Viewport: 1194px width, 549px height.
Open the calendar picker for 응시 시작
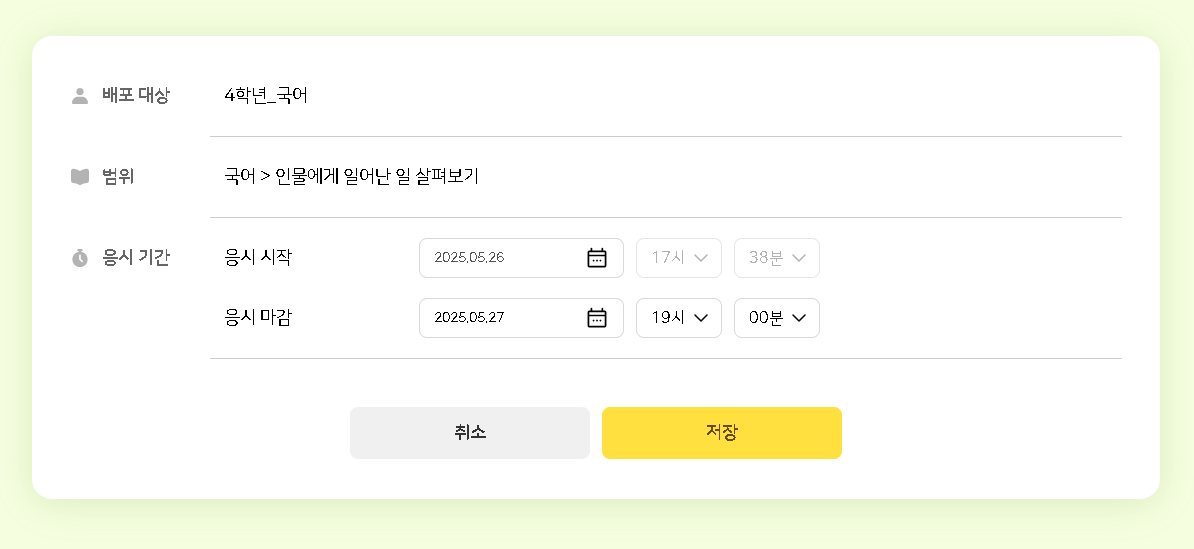(596, 258)
